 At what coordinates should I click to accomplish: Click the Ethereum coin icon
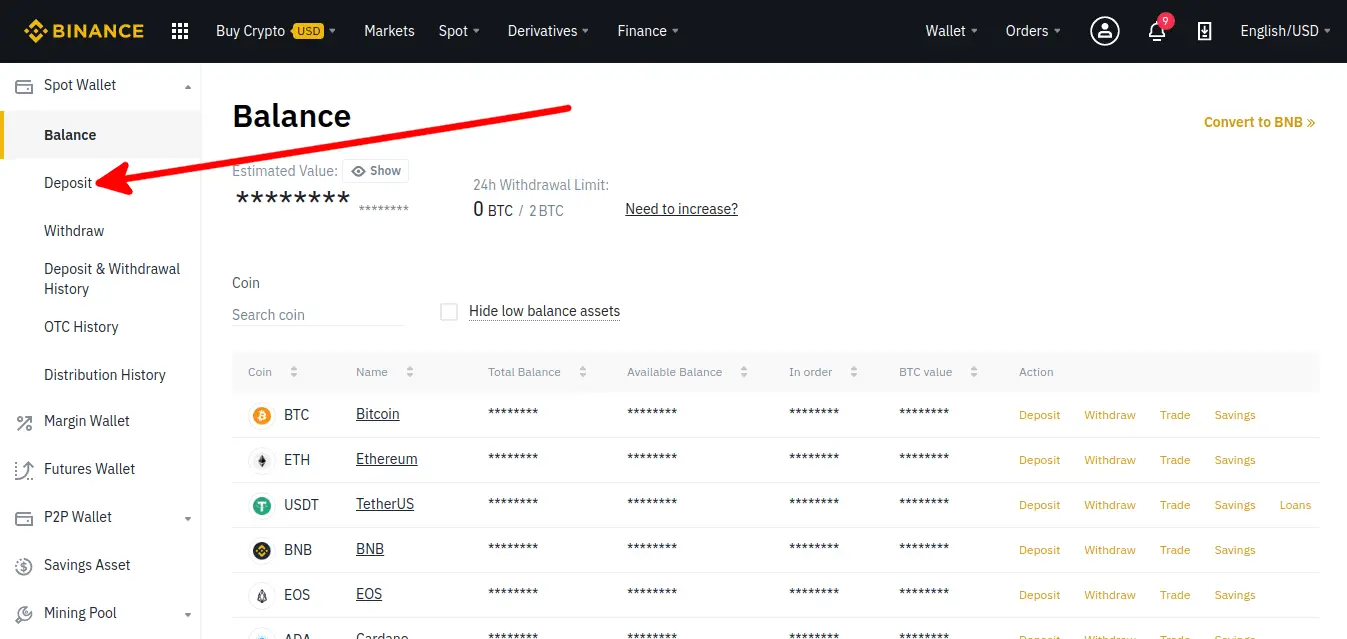[x=262, y=460]
